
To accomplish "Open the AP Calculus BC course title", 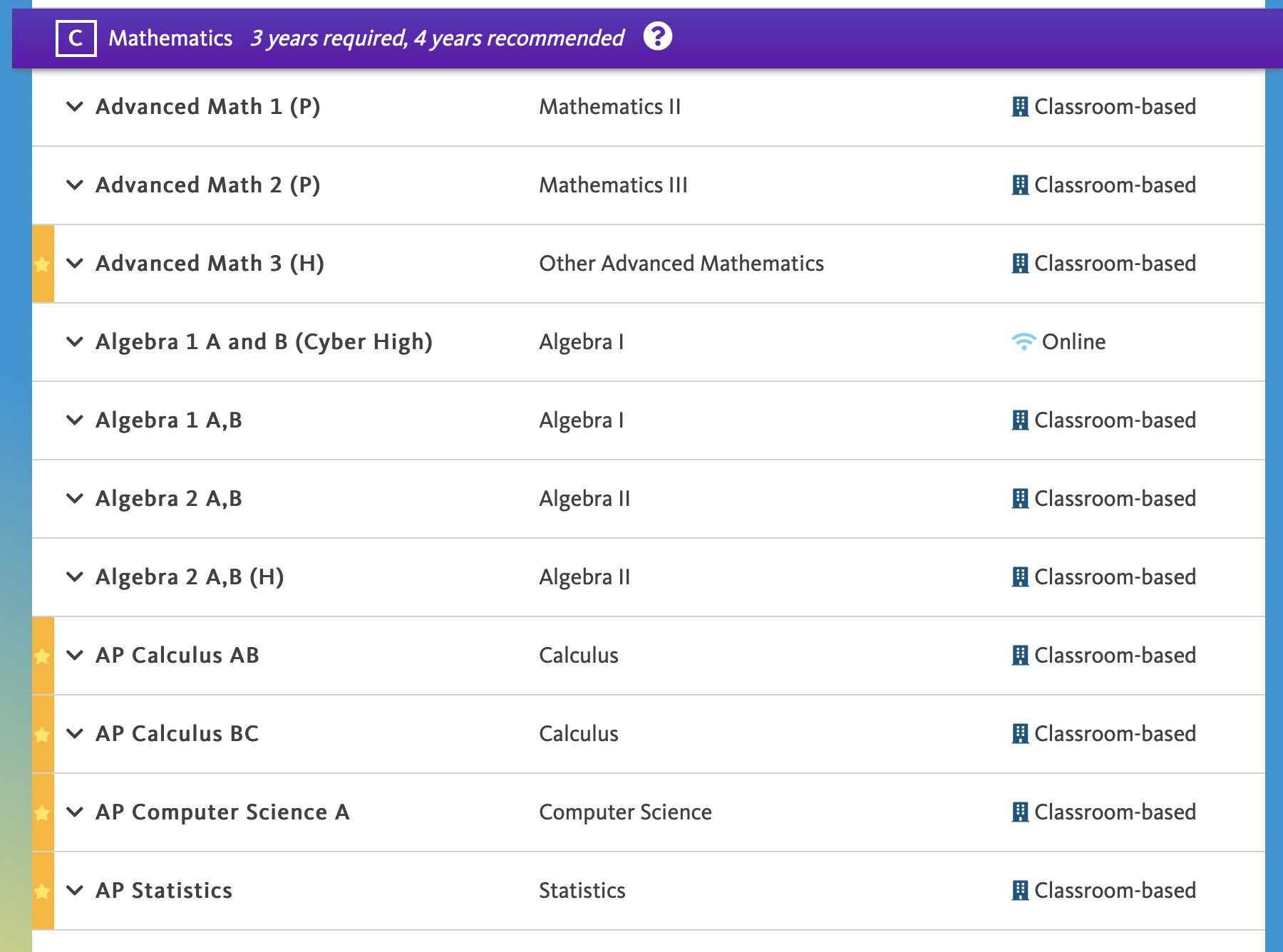I will (177, 734).
